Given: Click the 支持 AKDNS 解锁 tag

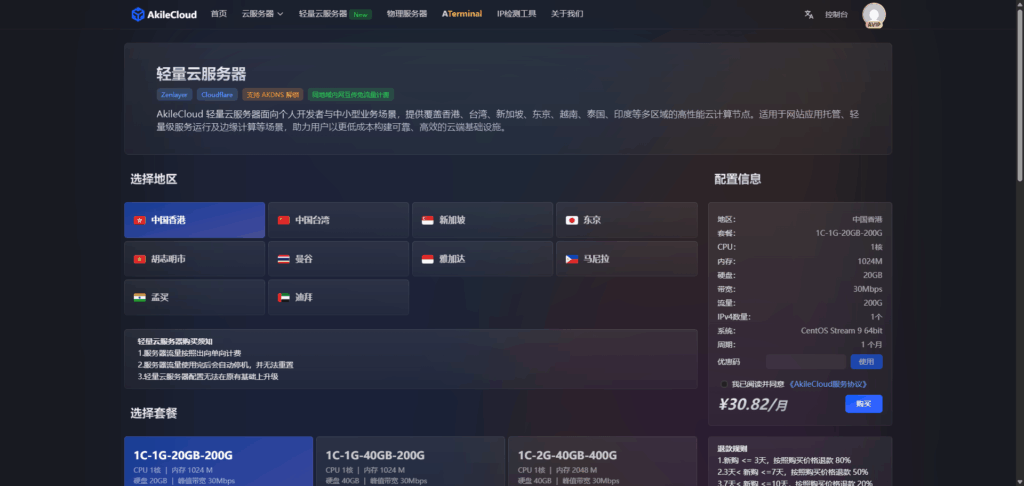Looking at the screenshot, I should click(x=273, y=95).
